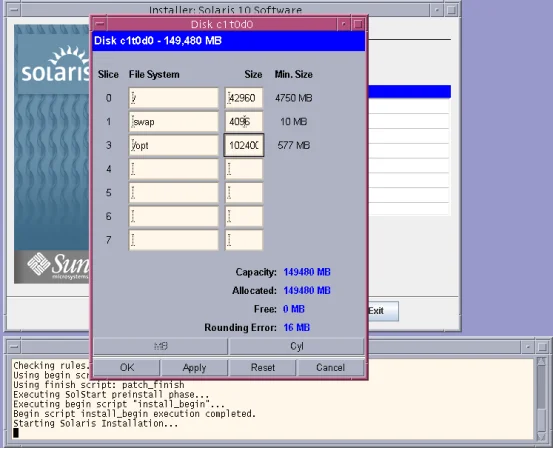553x449 pixels.
Task: Cancel the Disk c1t0d0 dialog
Action: coord(330,368)
